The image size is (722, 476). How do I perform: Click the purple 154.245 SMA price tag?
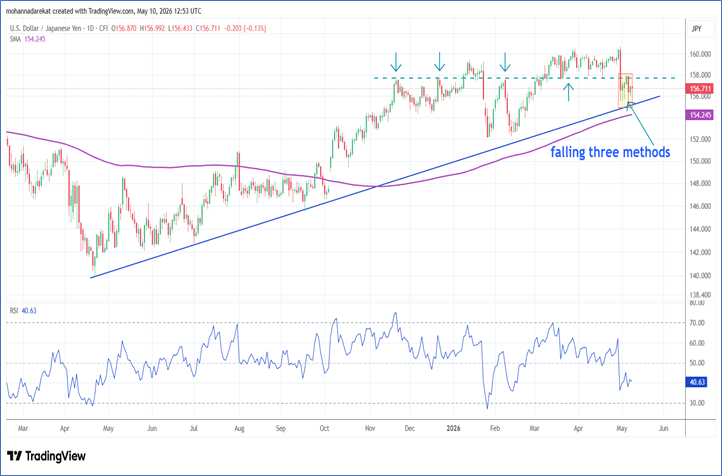pyautogui.click(x=699, y=115)
